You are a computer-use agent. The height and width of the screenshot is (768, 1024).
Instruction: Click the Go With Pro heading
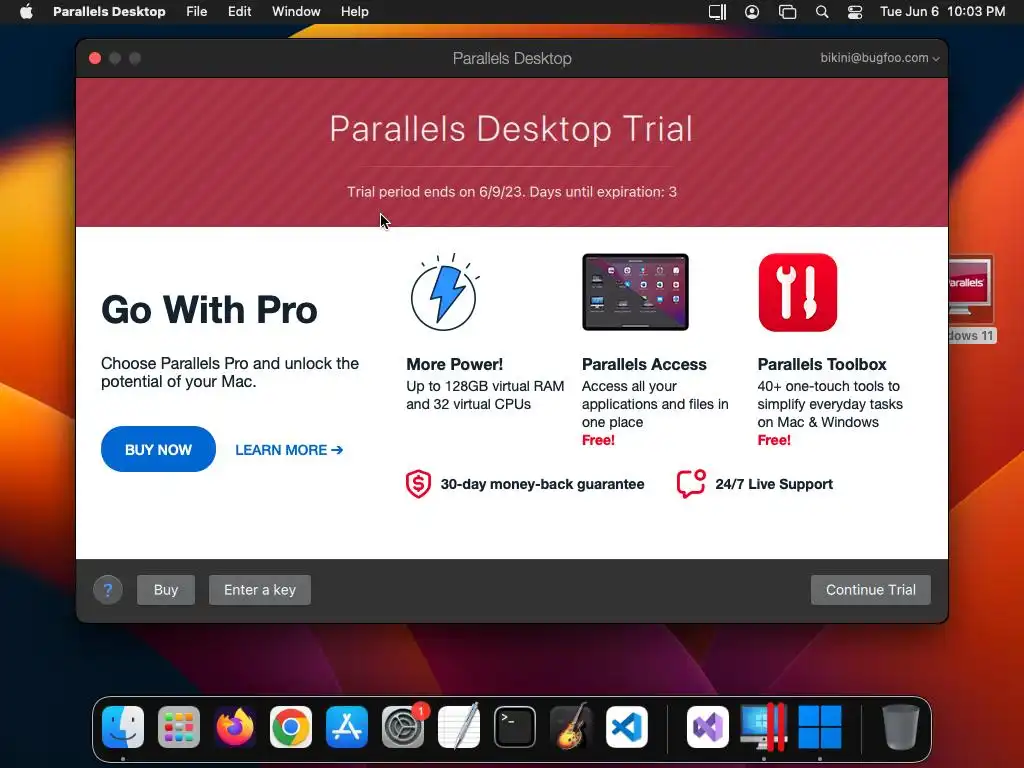[209, 310]
